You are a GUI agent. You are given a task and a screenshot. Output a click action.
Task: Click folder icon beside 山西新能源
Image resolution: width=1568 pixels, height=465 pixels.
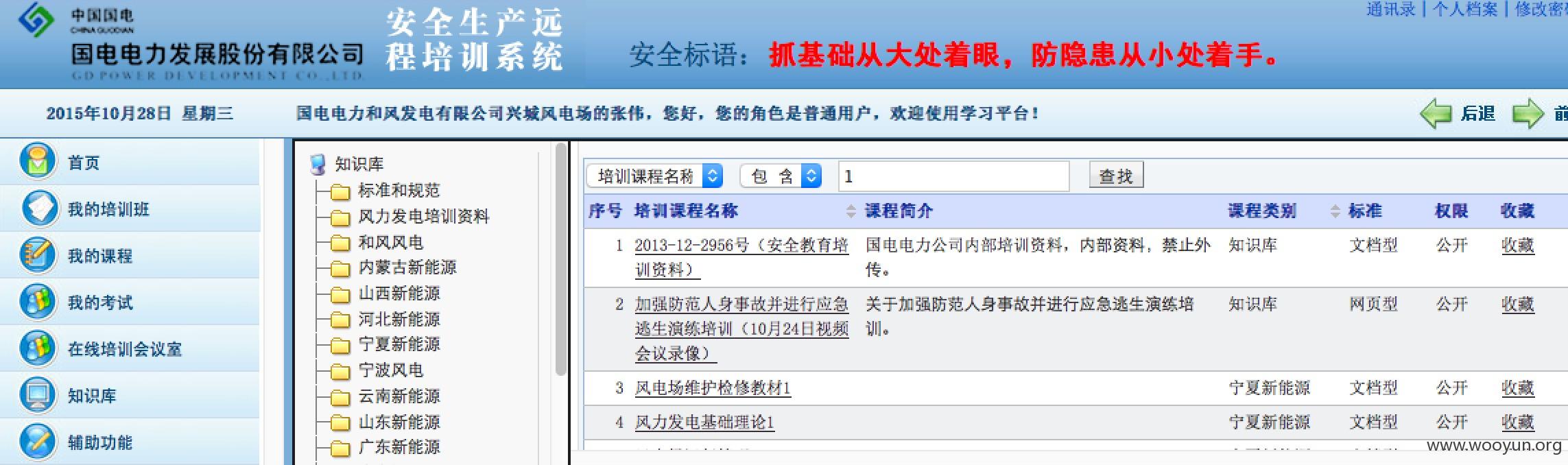pyautogui.click(x=340, y=294)
